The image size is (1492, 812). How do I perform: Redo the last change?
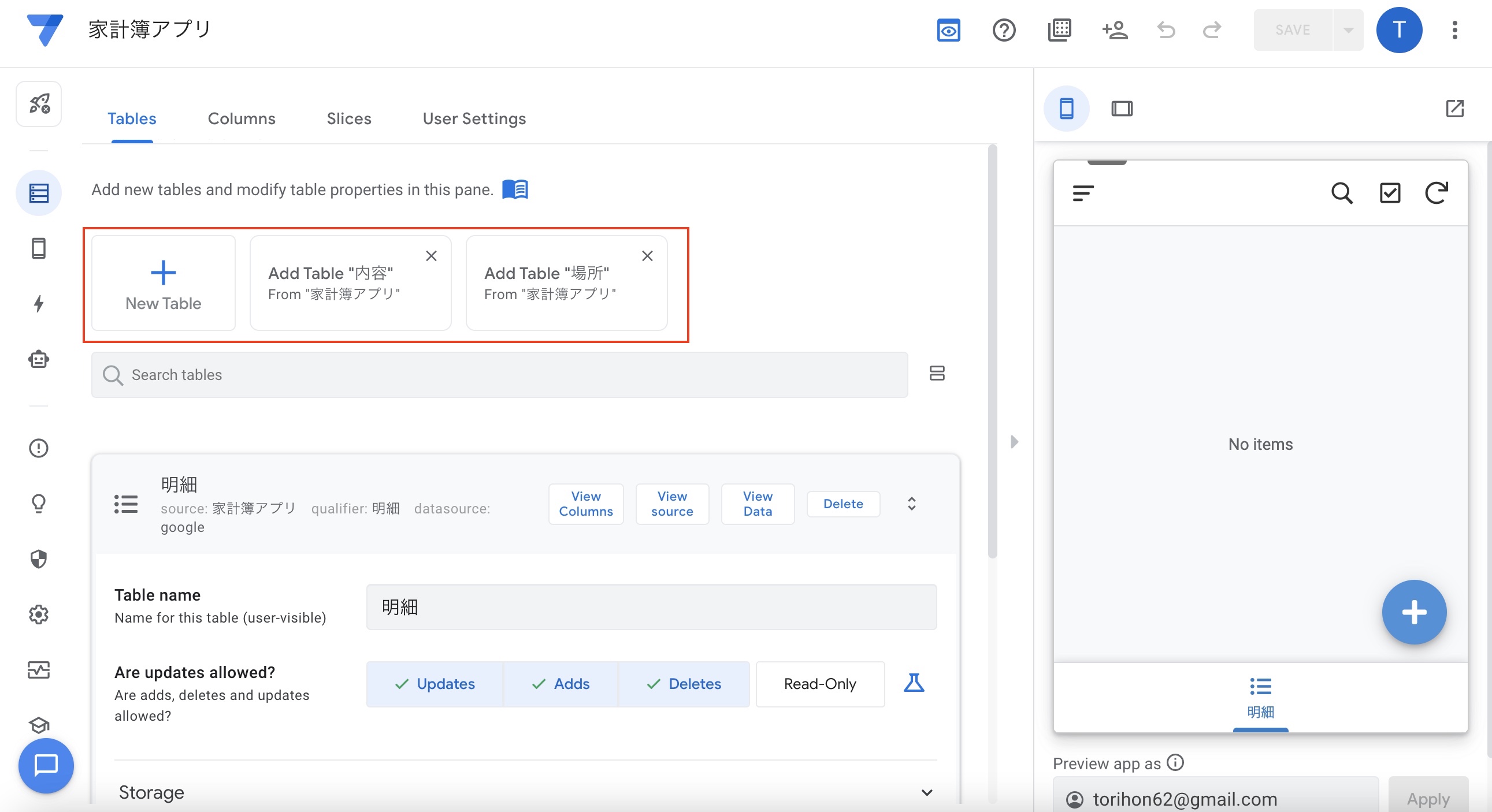1211,30
